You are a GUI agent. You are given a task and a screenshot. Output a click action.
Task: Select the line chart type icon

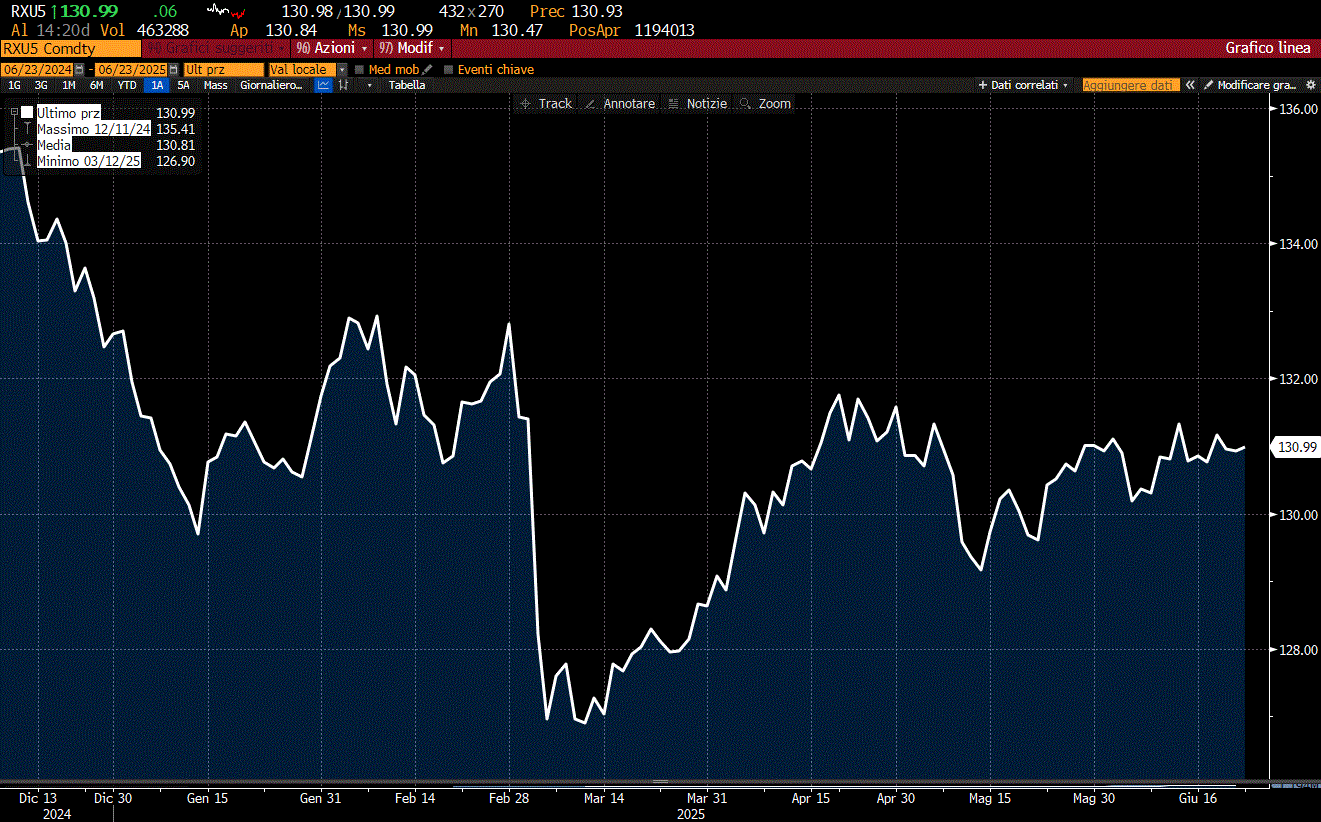click(x=323, y=85)
